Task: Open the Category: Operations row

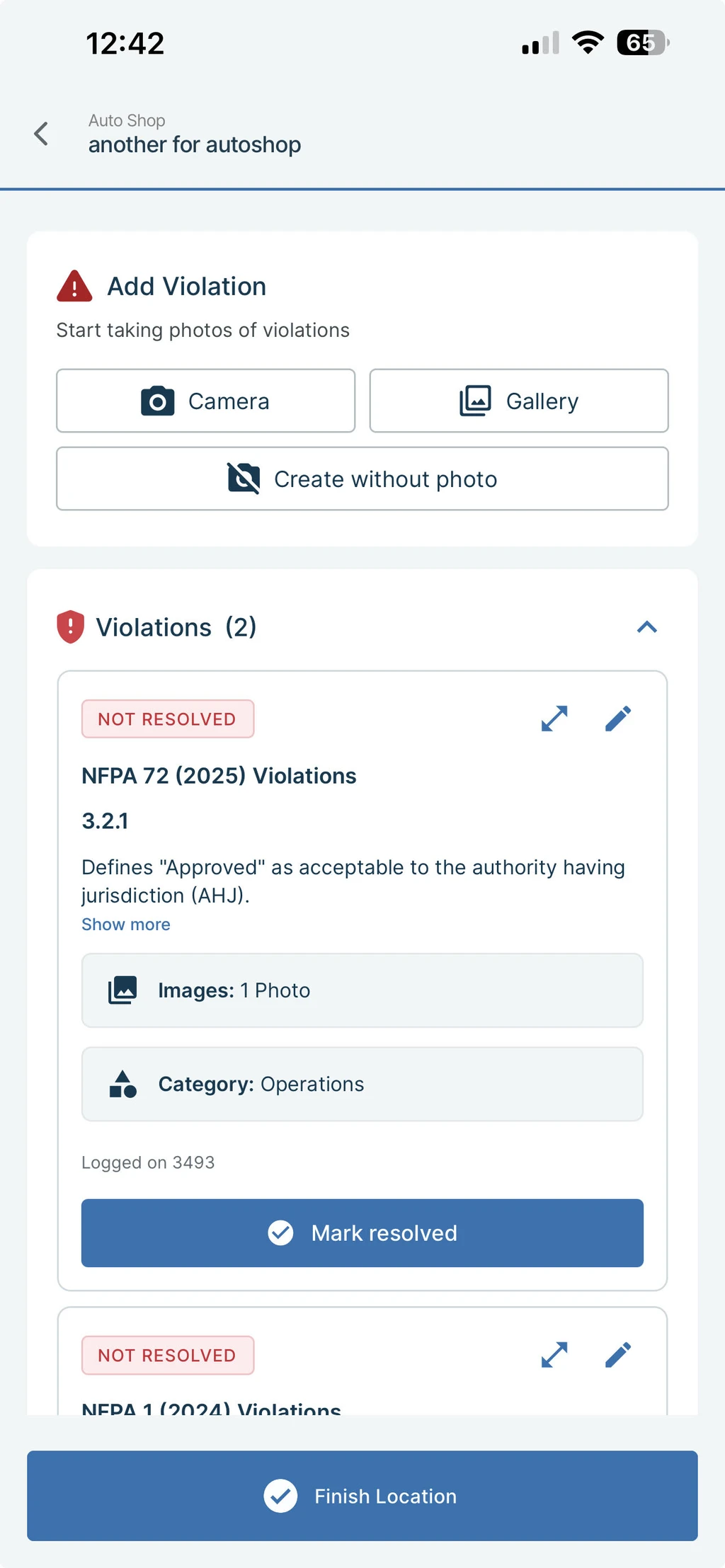Action: (x=362, y=1085)
